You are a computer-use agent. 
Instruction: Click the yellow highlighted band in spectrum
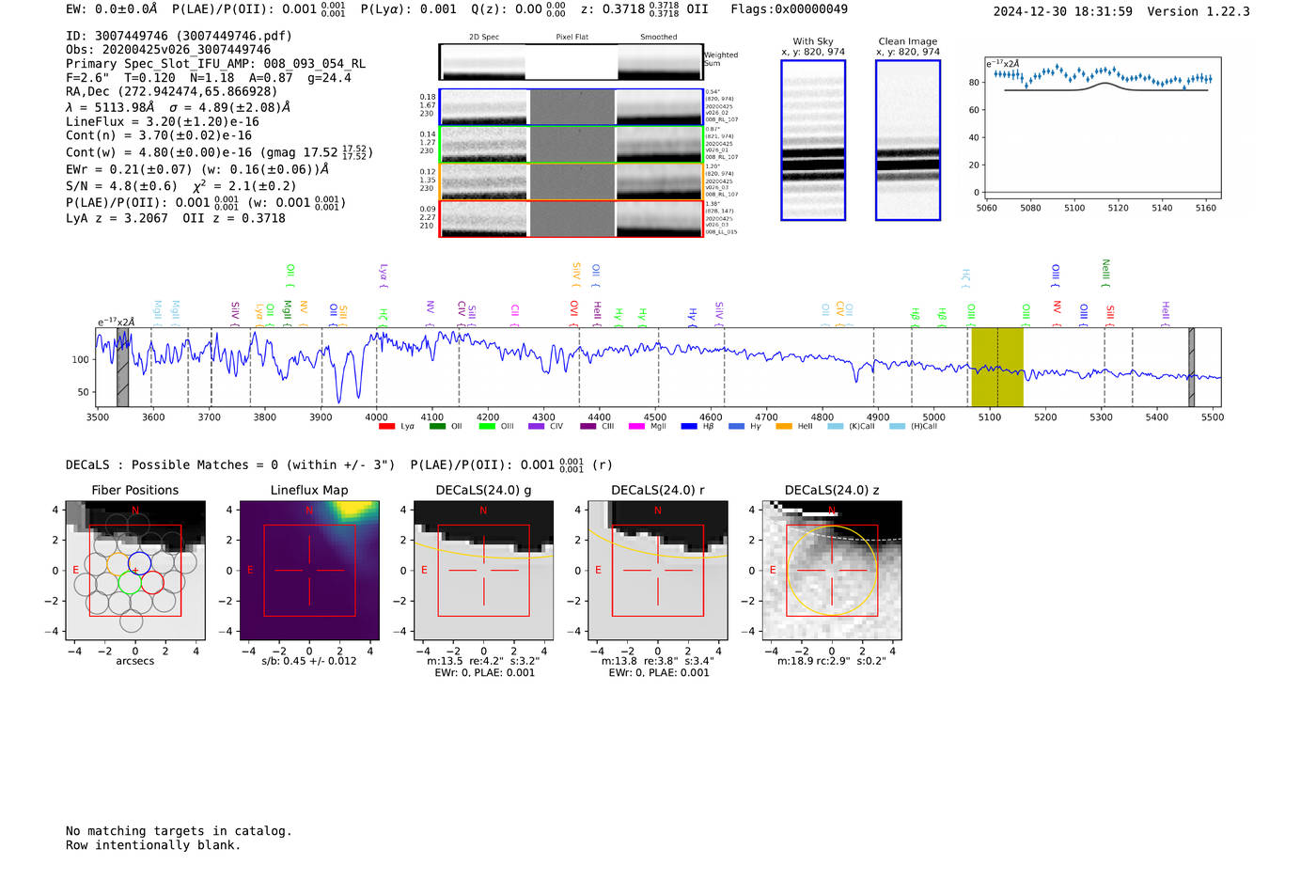[997, 367]
